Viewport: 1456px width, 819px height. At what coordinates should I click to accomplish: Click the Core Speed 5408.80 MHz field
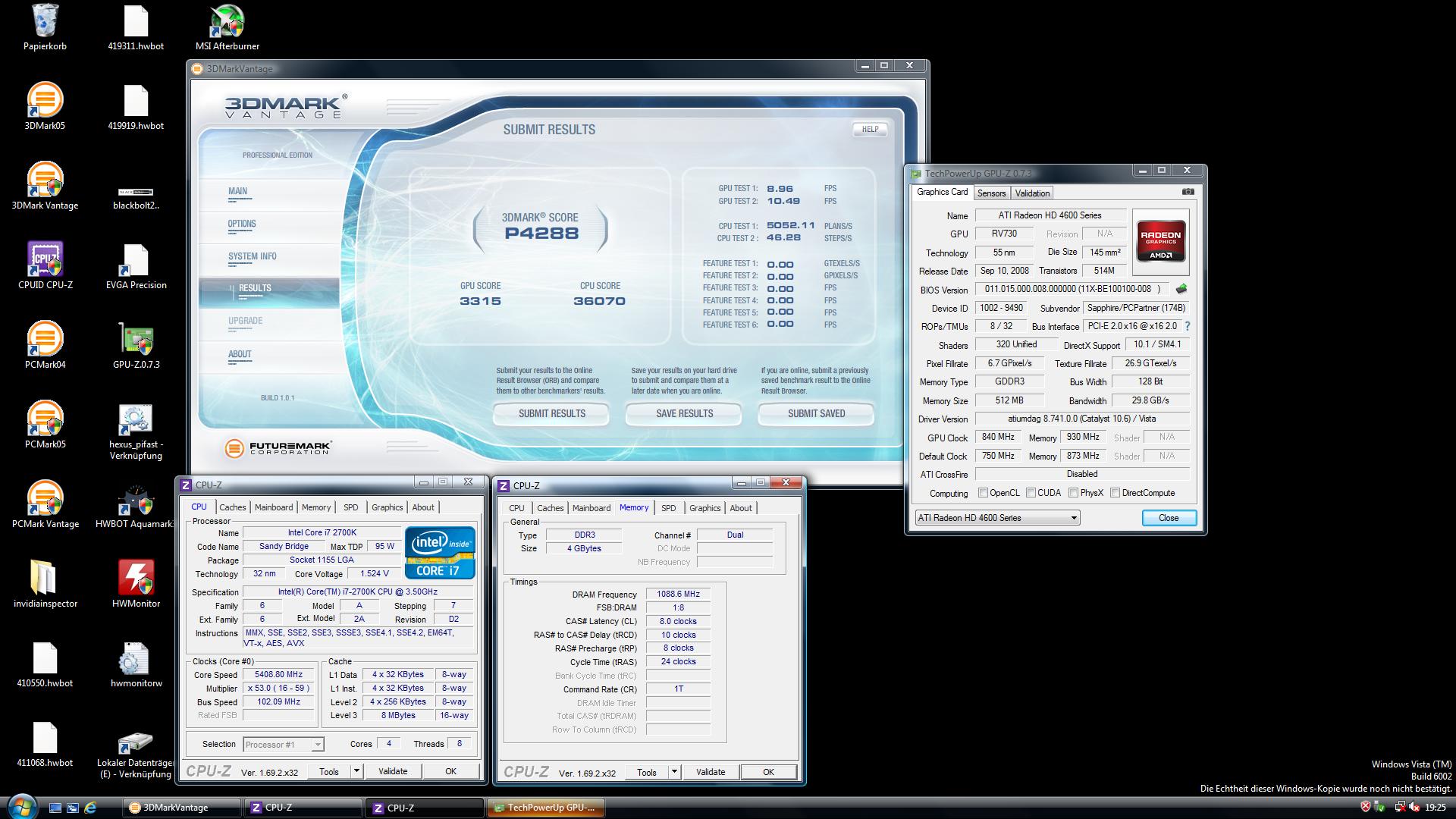279,675
